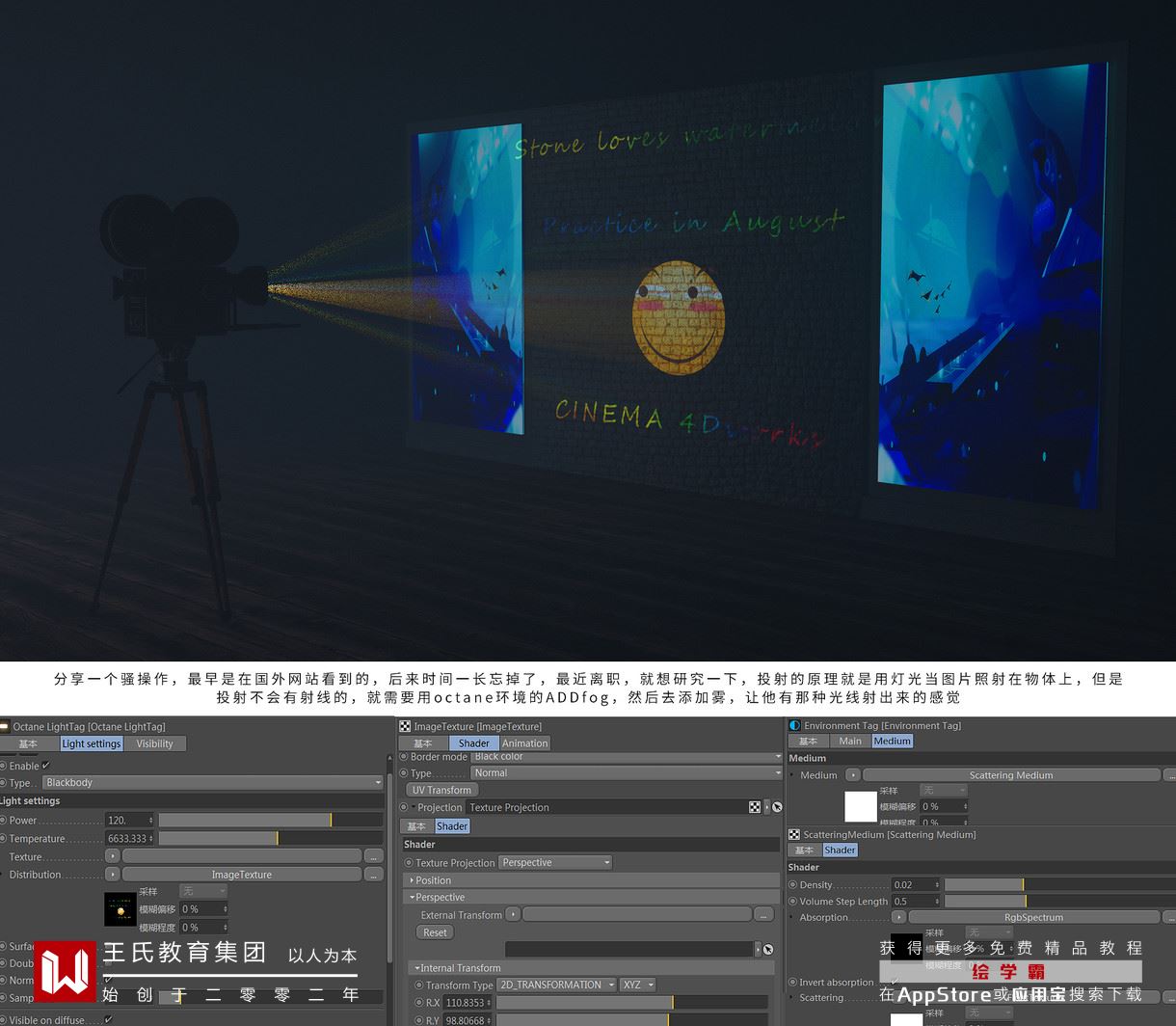This screenshot has width=1176, height=1026.
Task: Click the Power slider bar
Action: (x=271, y=821)
